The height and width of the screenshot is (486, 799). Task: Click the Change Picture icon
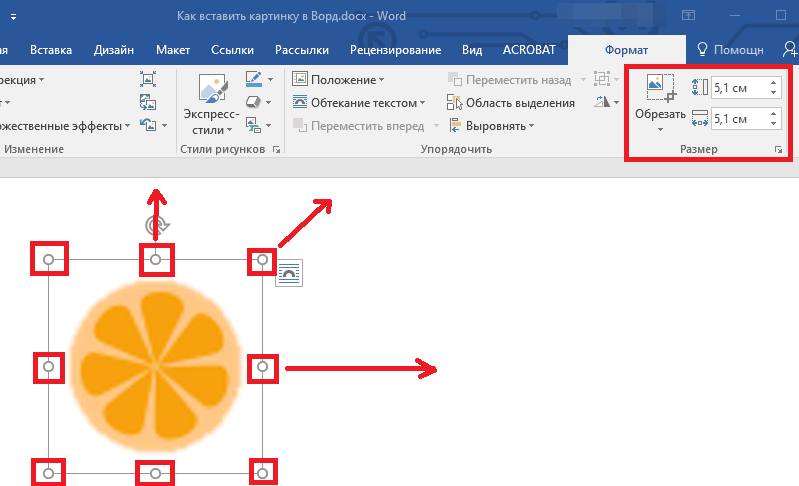148,102
